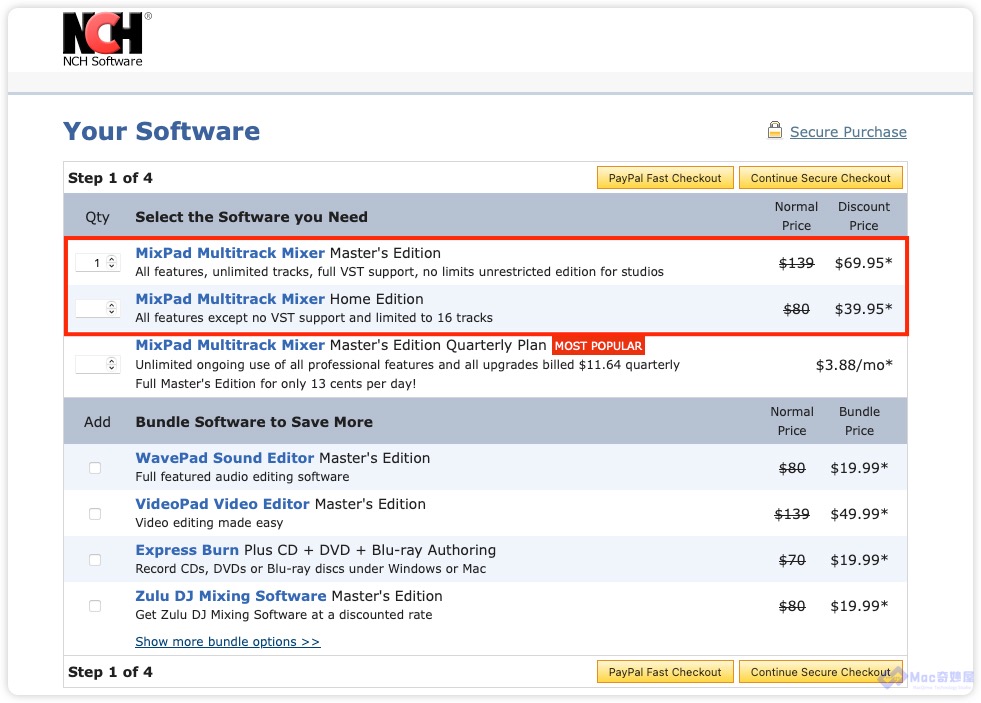The image size is (981, 703).
Task: Click the struck-through $70 normal price
Action: 792,560
